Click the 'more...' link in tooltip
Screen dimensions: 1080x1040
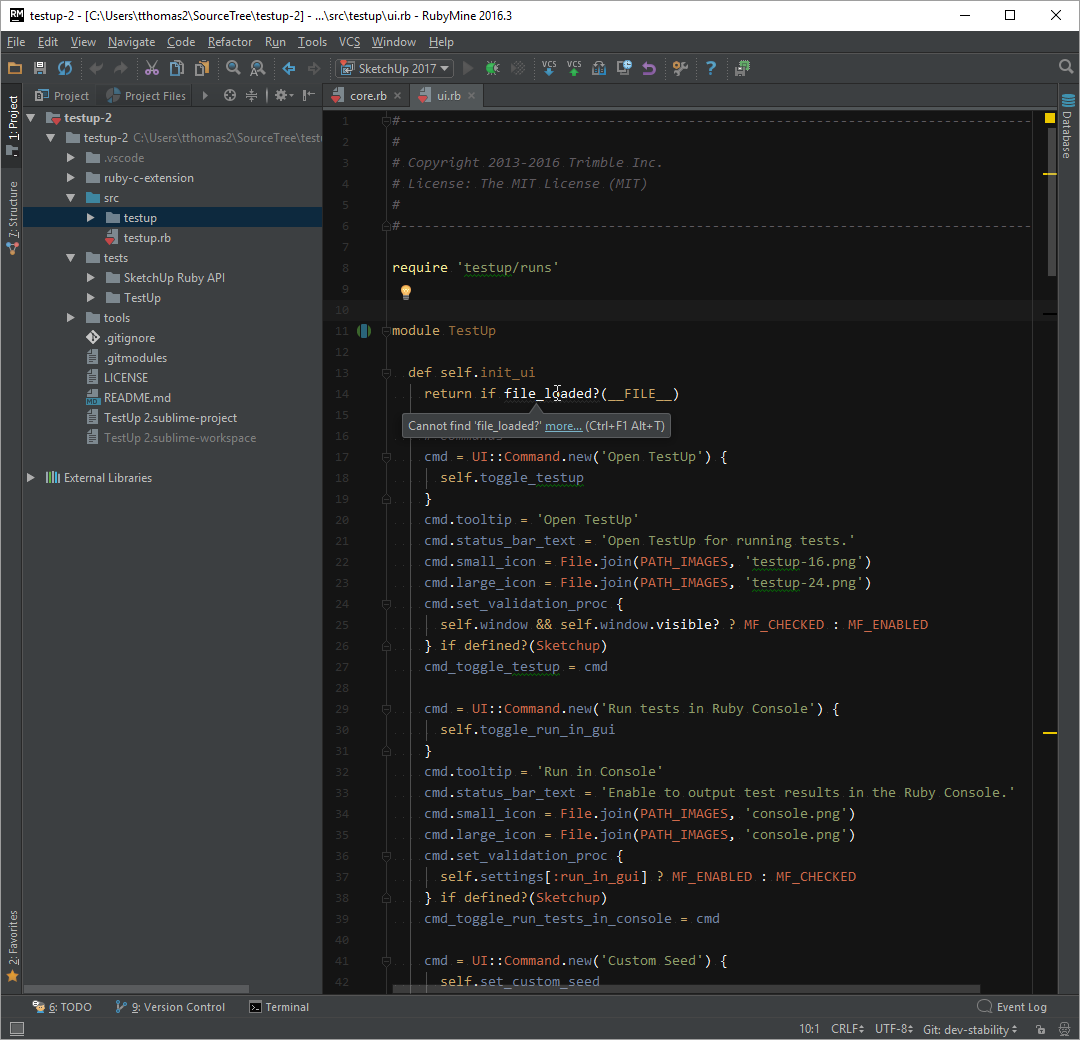click(563, 426)
